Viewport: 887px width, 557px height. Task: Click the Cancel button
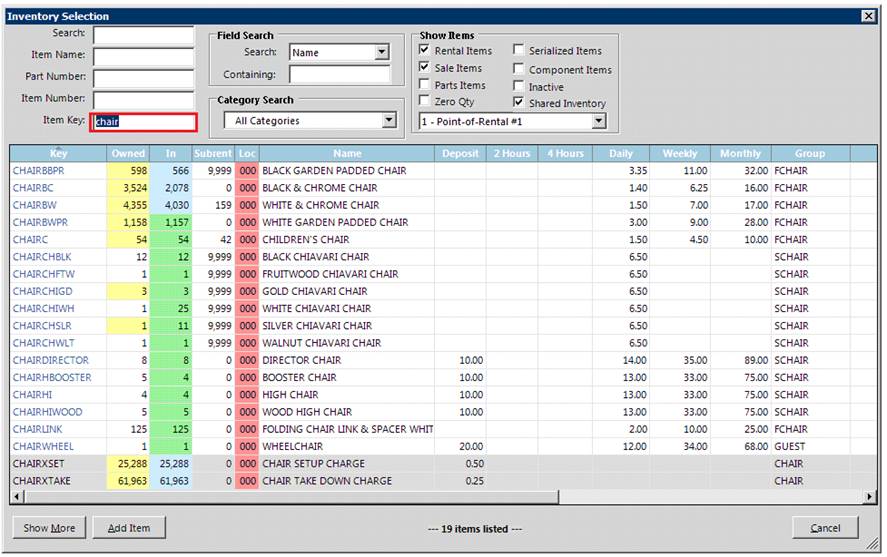(825, 528)
